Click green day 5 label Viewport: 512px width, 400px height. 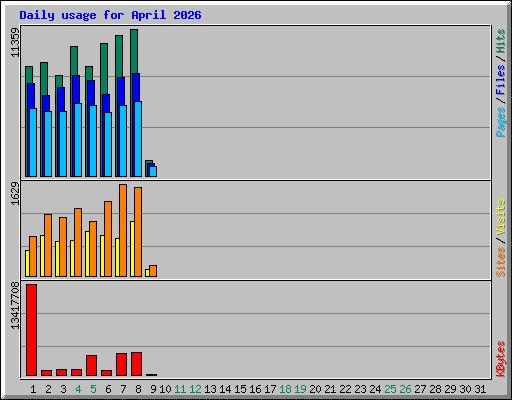click(x=93, y=389)
